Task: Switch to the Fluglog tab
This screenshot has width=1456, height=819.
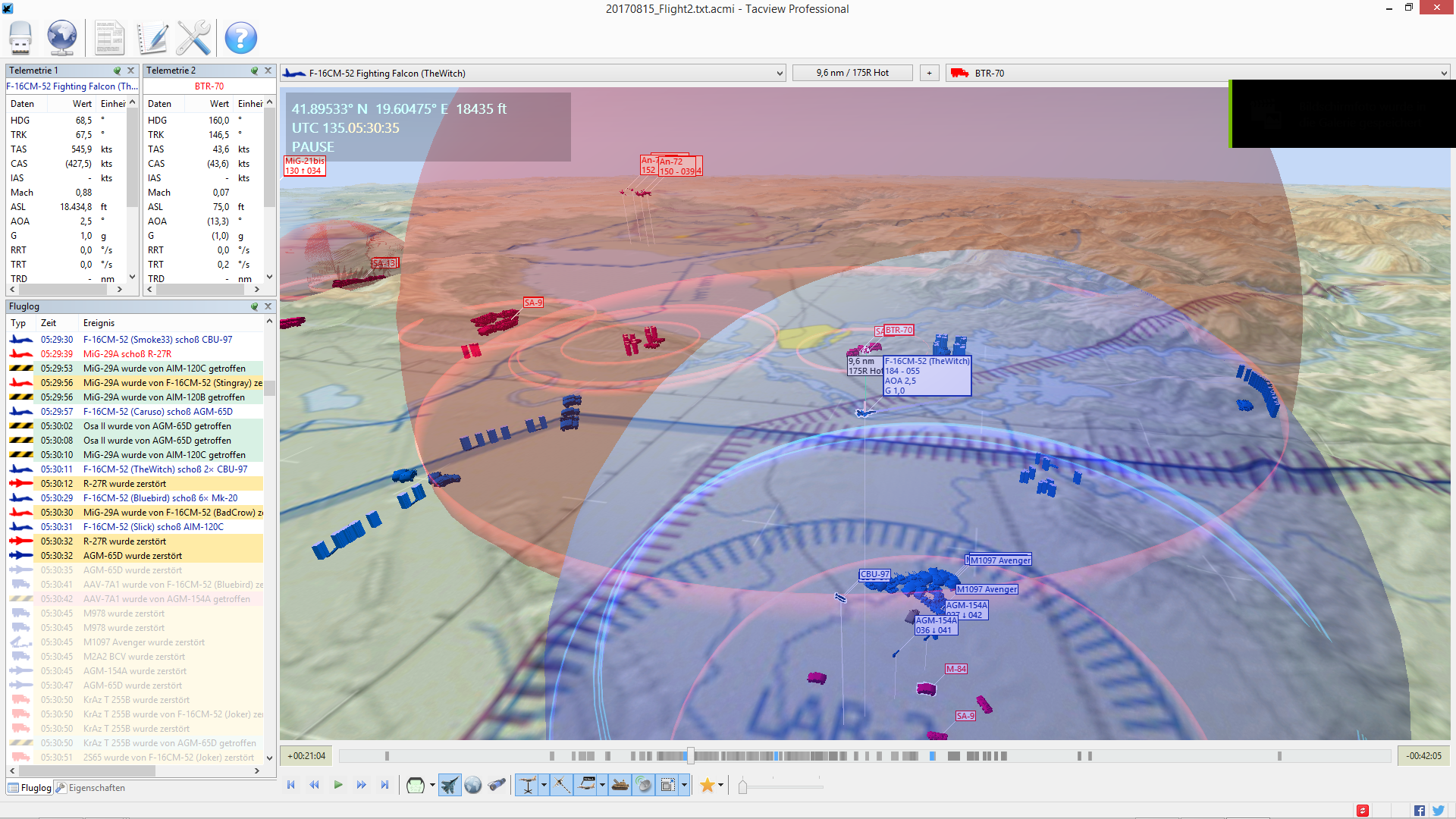Action: tap(30, 788)
